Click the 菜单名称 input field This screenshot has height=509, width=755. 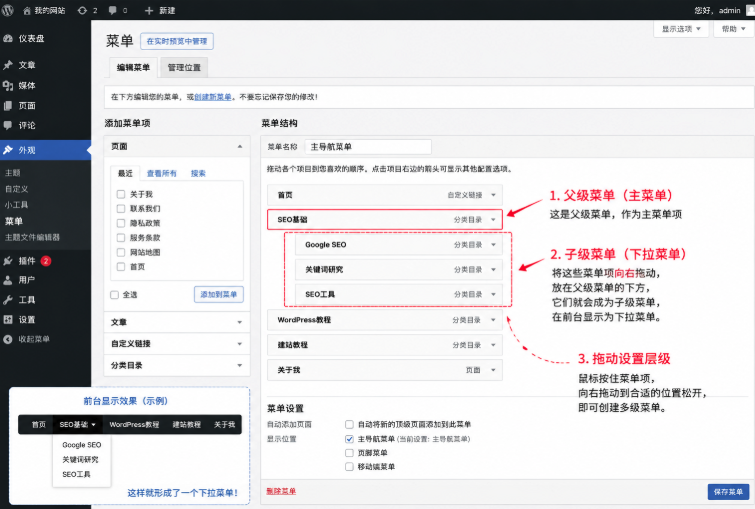368,147
